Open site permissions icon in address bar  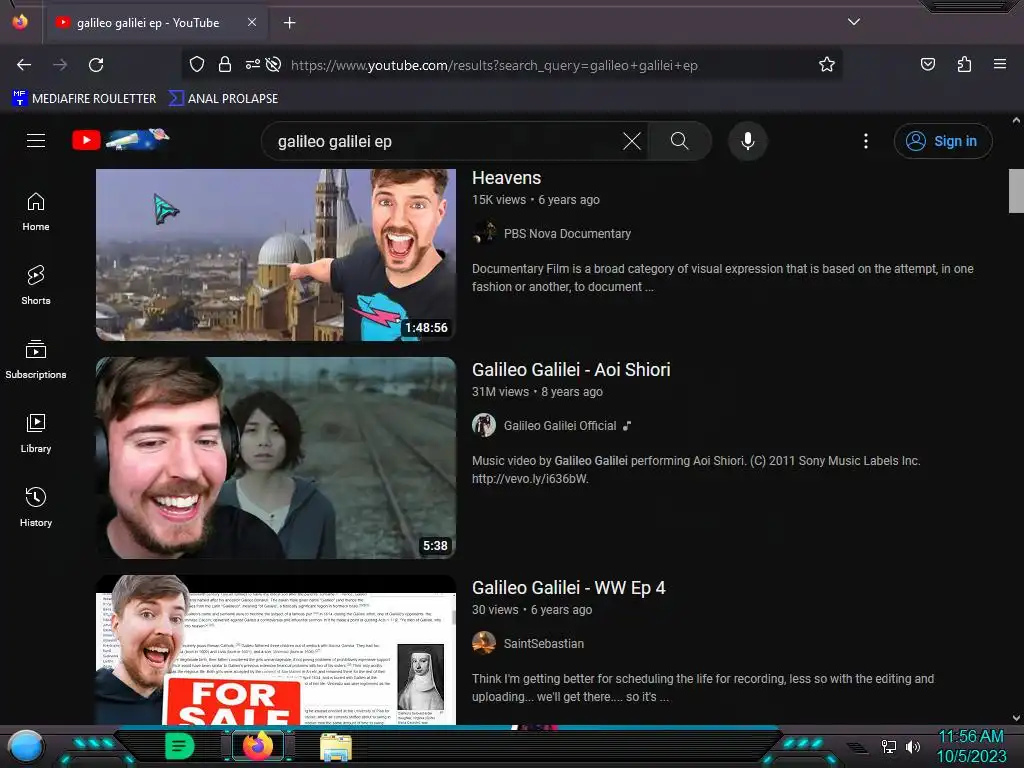pos(253,64)
